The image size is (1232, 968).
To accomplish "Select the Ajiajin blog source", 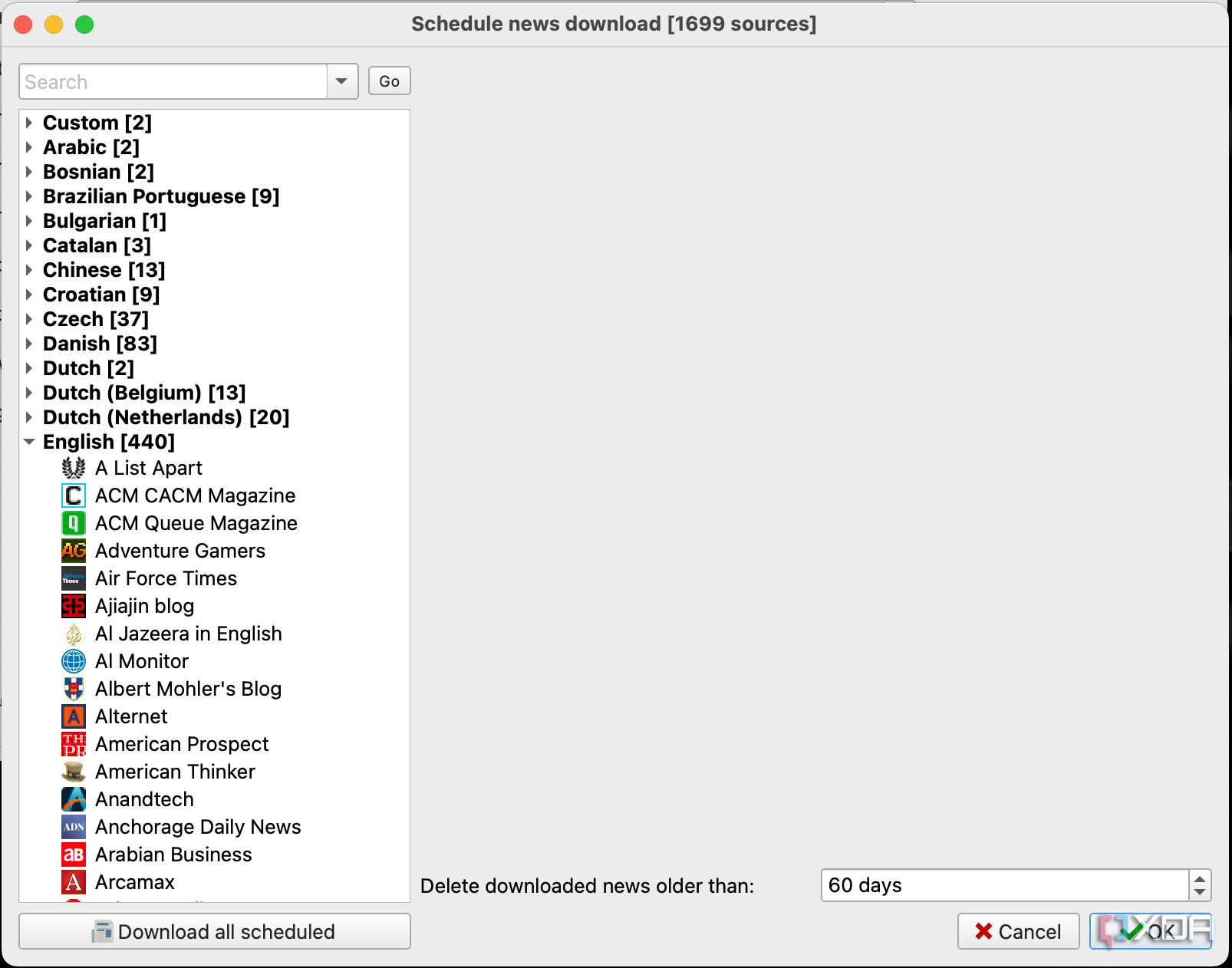I will coord(145,606).
